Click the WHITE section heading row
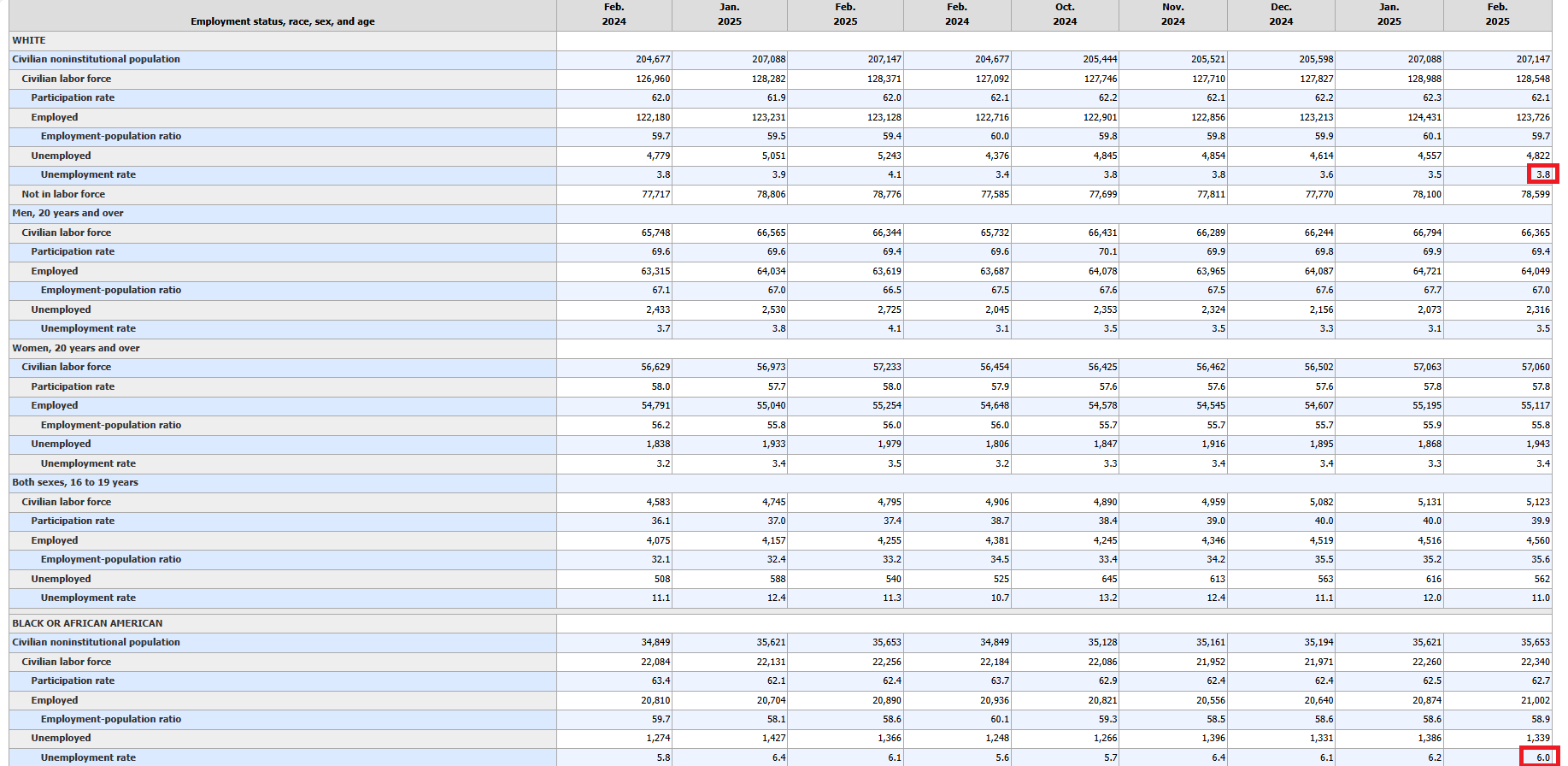The width and height of the screenshot is (1568, 766). (x=29, y=40)
